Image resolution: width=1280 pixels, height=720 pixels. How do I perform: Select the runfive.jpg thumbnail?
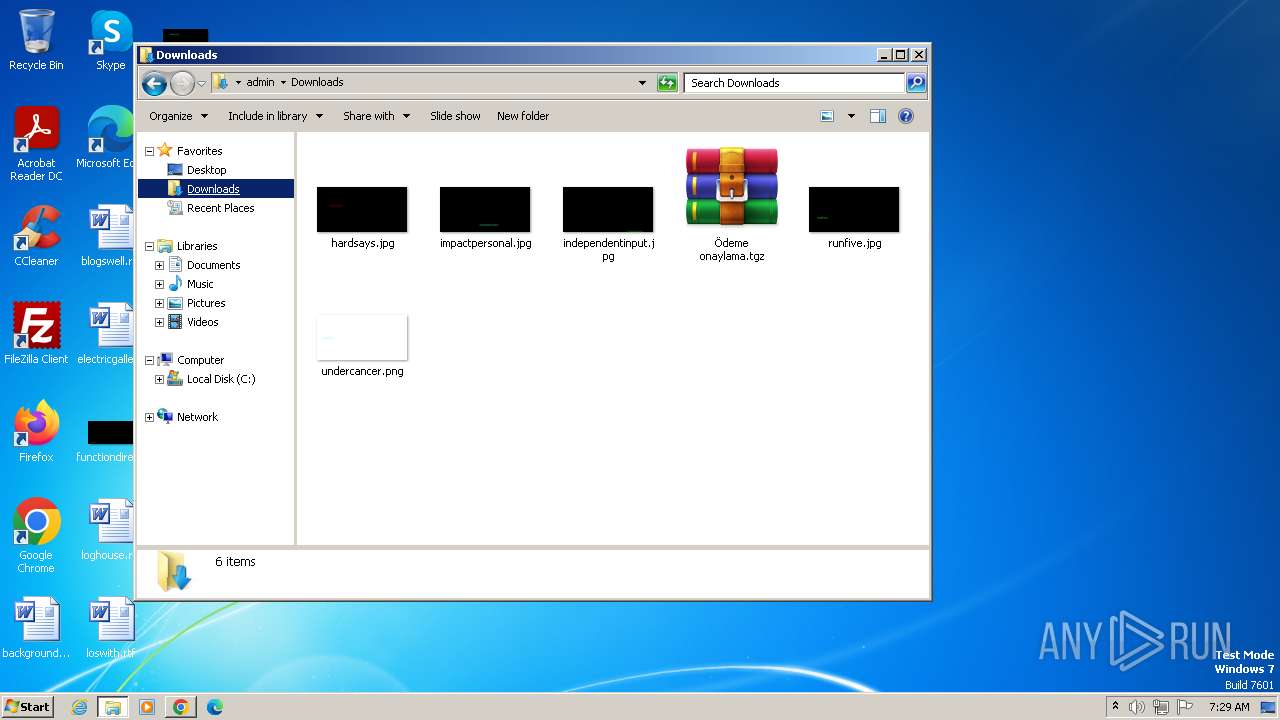pyautogui.click(x=854, y=209)
